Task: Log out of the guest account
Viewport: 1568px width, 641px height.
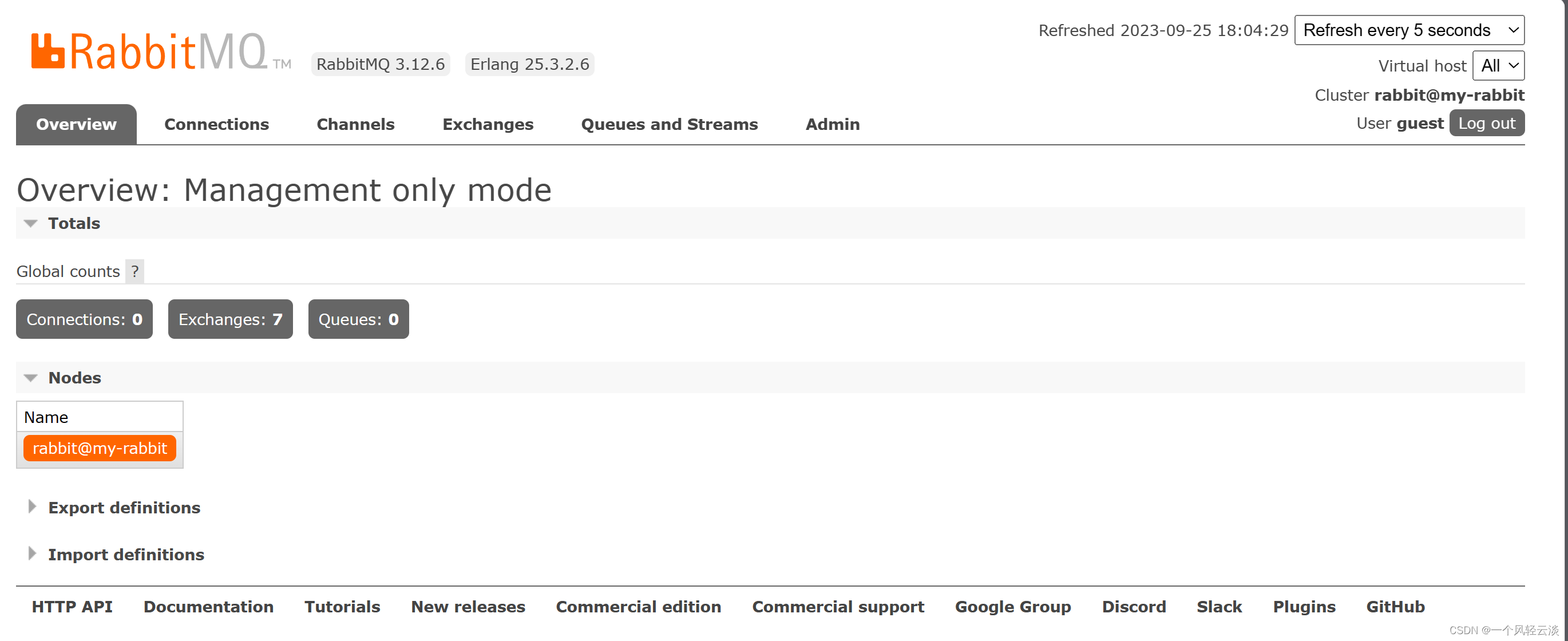Action: tap(1486, 123)
